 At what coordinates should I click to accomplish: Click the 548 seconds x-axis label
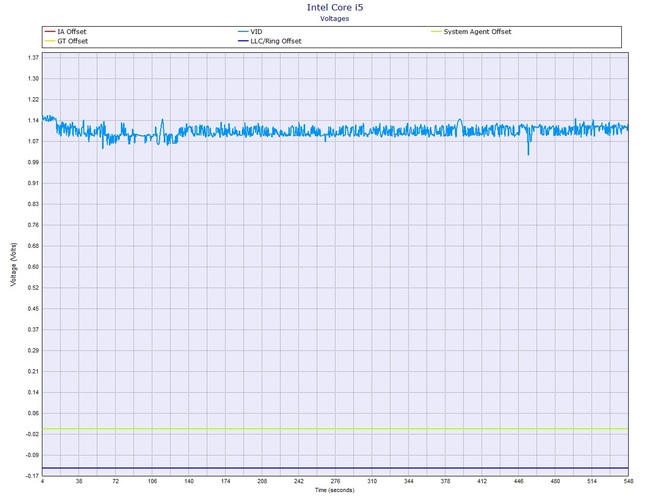pos(628,481)
